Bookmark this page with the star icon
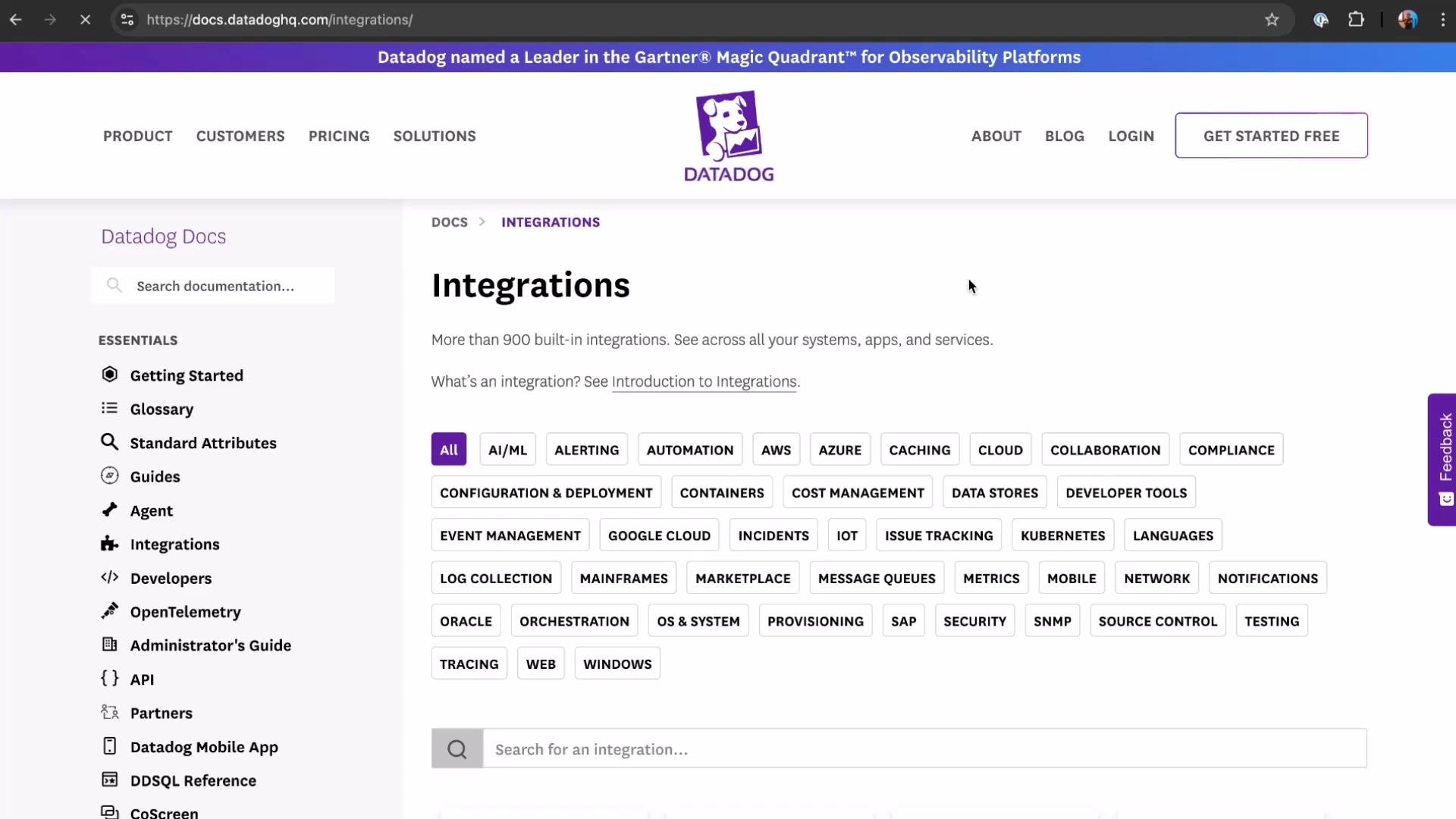This screenshot has width=1456, height=819. (x=1272, y=20)
